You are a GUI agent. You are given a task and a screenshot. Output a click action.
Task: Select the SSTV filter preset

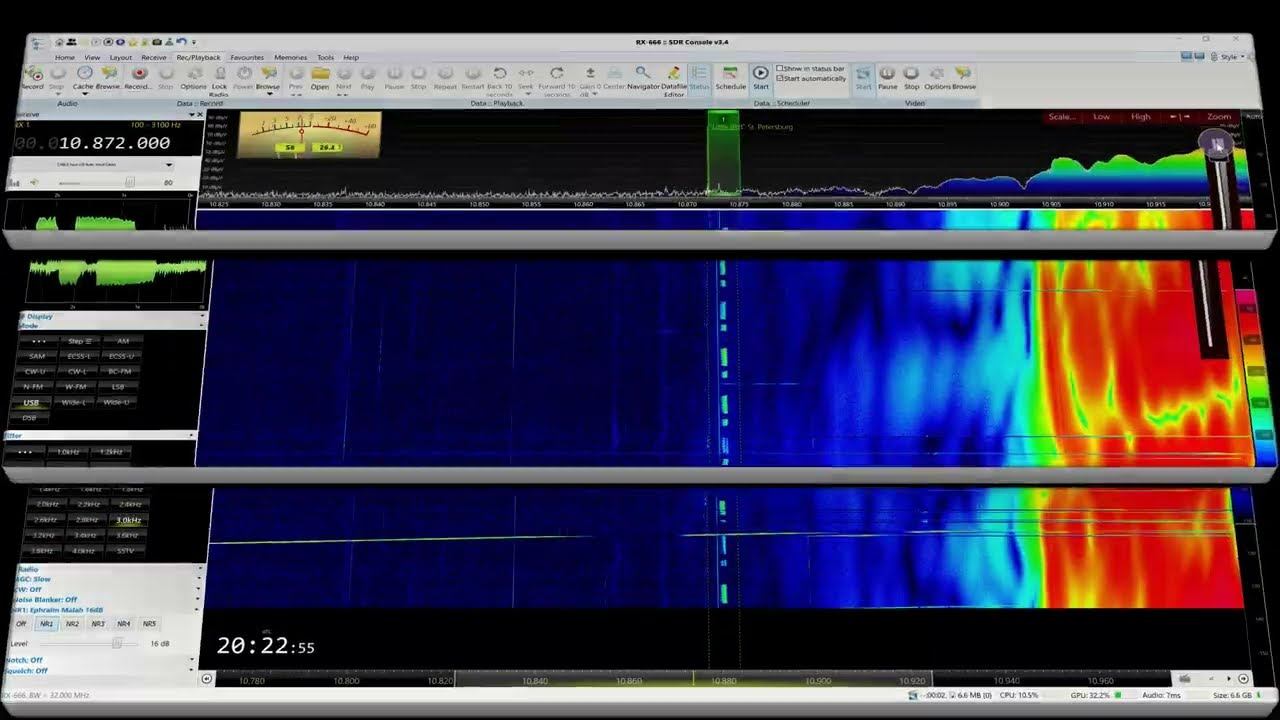pos(125,551)
